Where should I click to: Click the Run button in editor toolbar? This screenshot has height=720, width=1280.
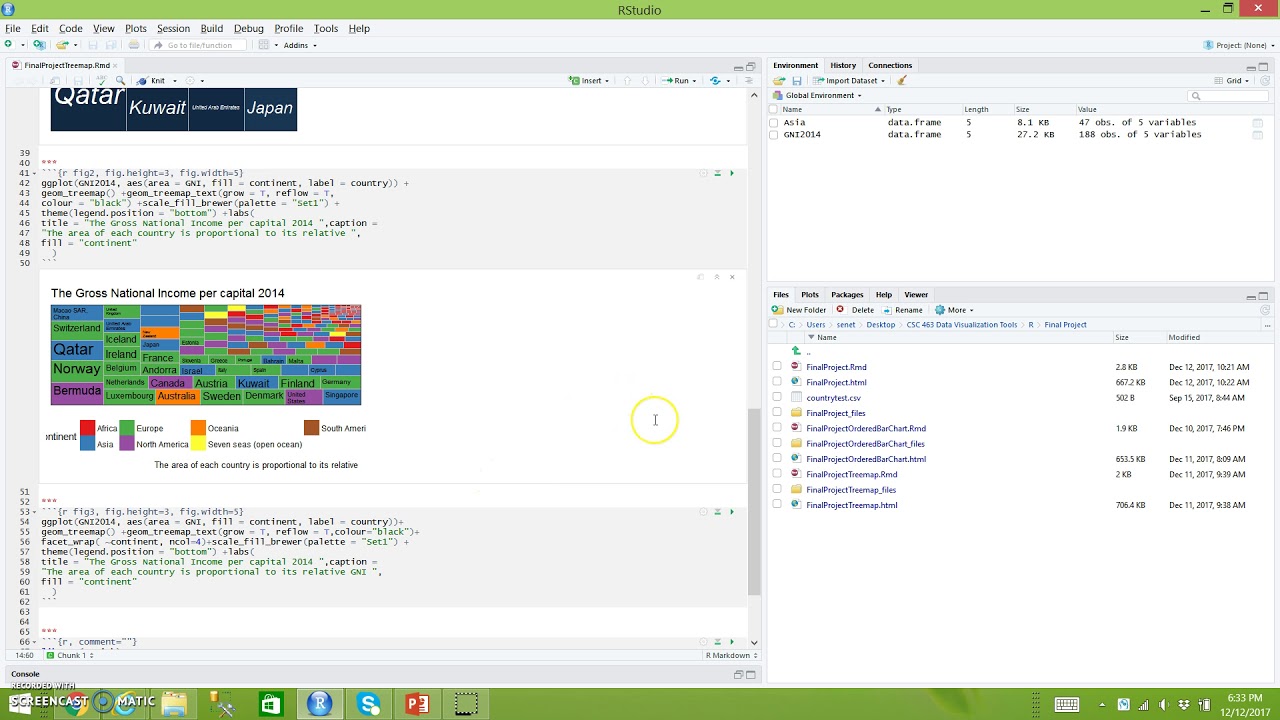coord(676,81)
